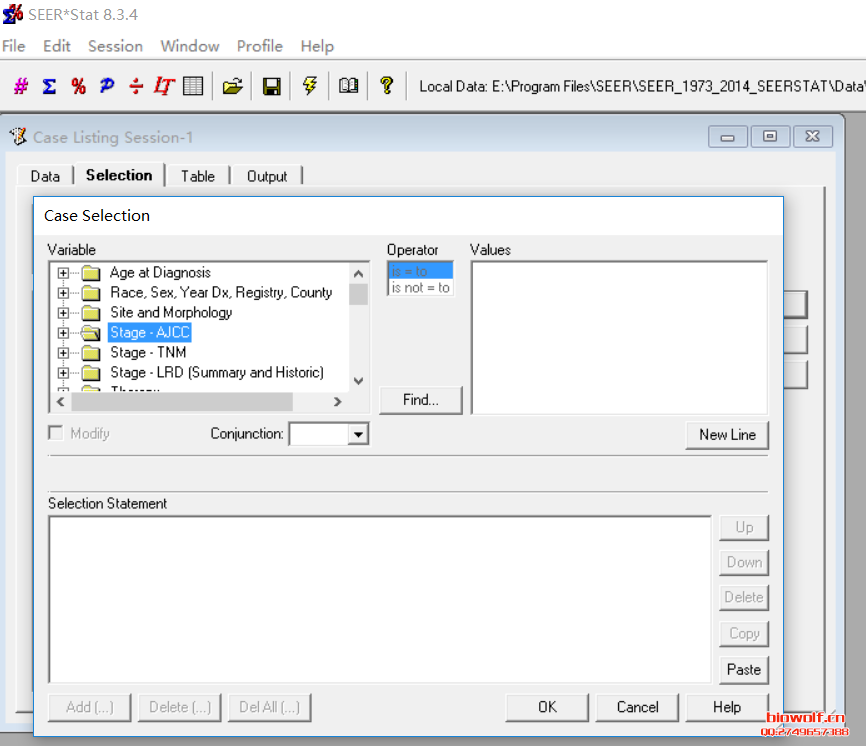The image size is (866, 746).
Task: Save the session with the floppy disk icon
Action: pyautogui.click(x=271, y=86)
